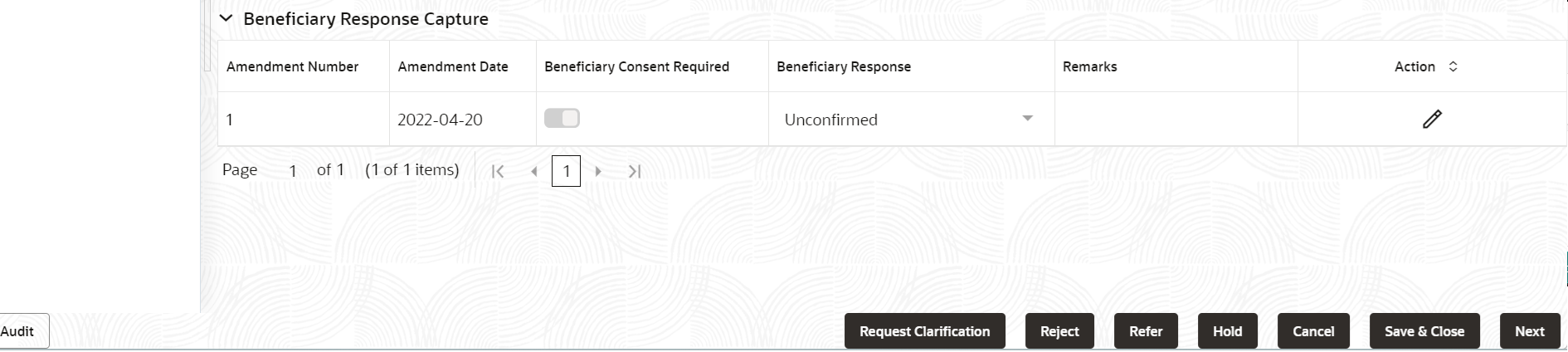Collapse Beneficiary Response Capture section
The image size is (1568, 352).
(x=226, y=18)
